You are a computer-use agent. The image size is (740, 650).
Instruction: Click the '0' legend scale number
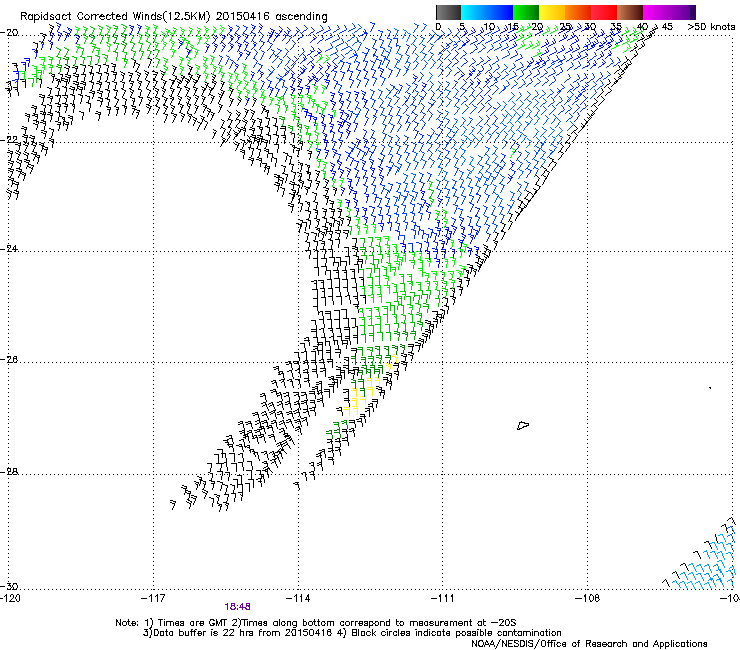(438, 26)
